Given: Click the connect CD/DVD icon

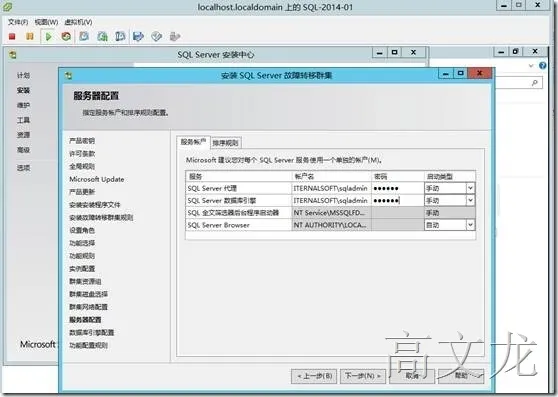Looking at the screenshot, I should click(x=157, y=36).
